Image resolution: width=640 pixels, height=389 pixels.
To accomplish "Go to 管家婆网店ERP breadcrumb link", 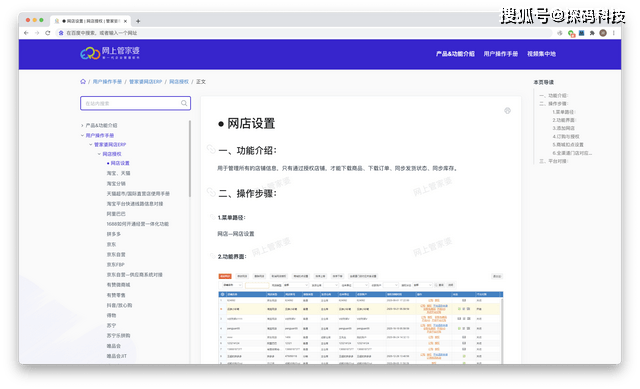I will point(145,82).
